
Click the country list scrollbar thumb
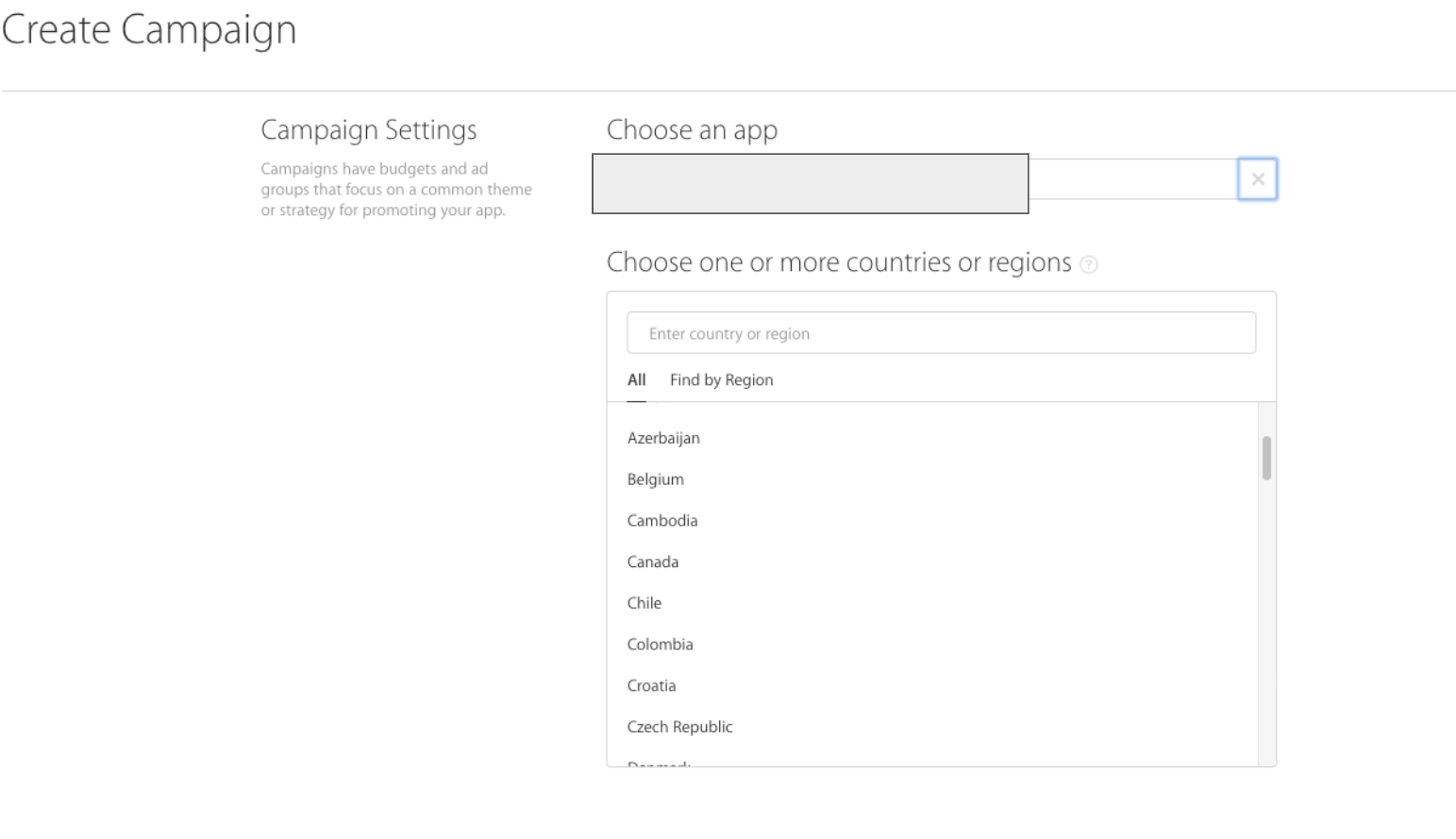click(x=1266, y=458)
